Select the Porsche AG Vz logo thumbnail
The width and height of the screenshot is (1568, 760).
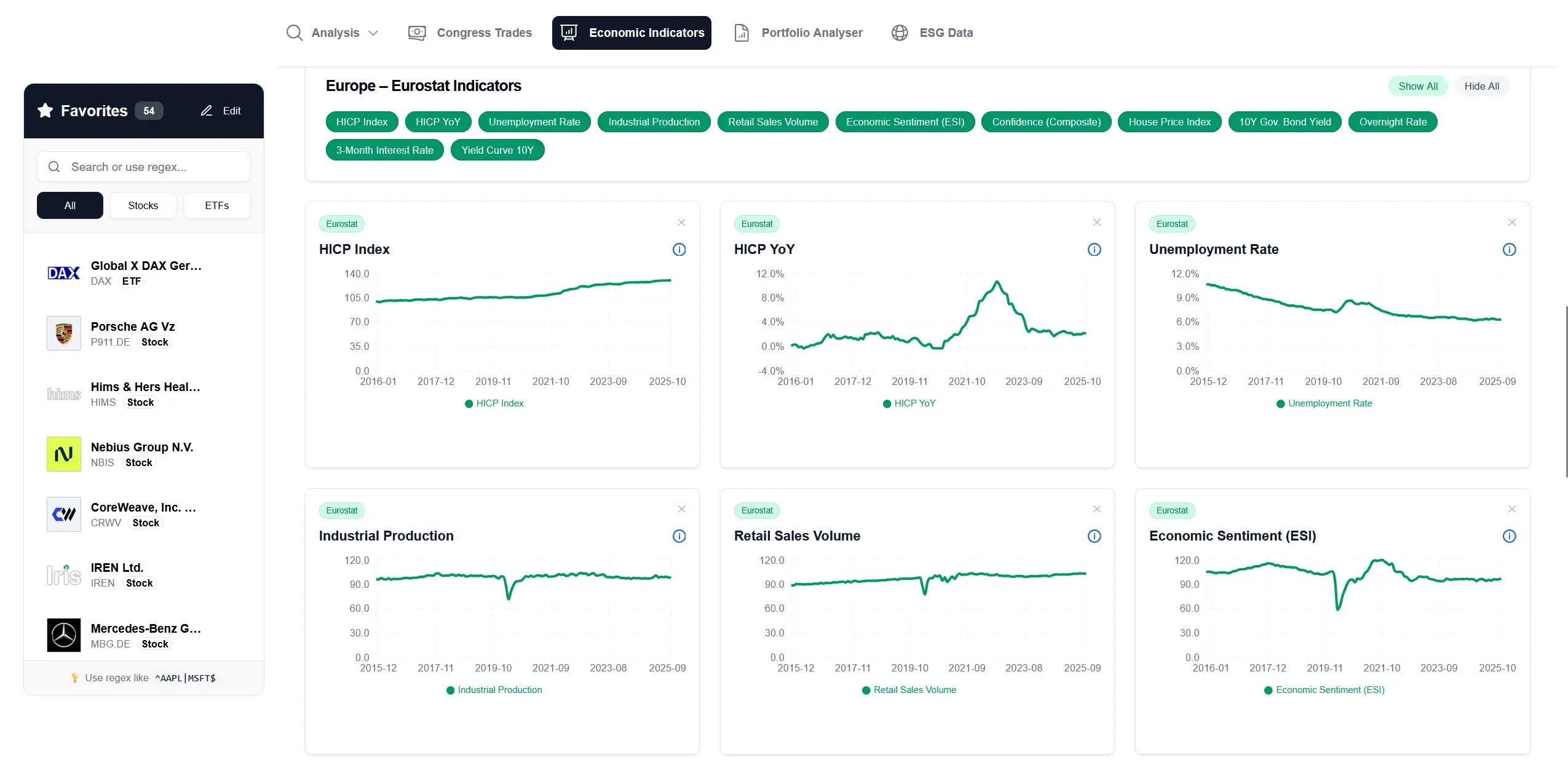[63, 333]
